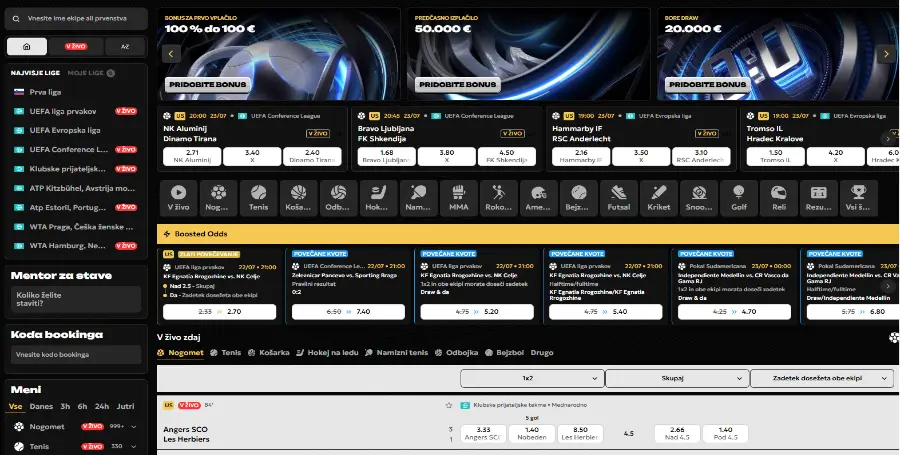Click the search magnifier icon
This screenshot has width=900, height=455.
coord(16,18)
